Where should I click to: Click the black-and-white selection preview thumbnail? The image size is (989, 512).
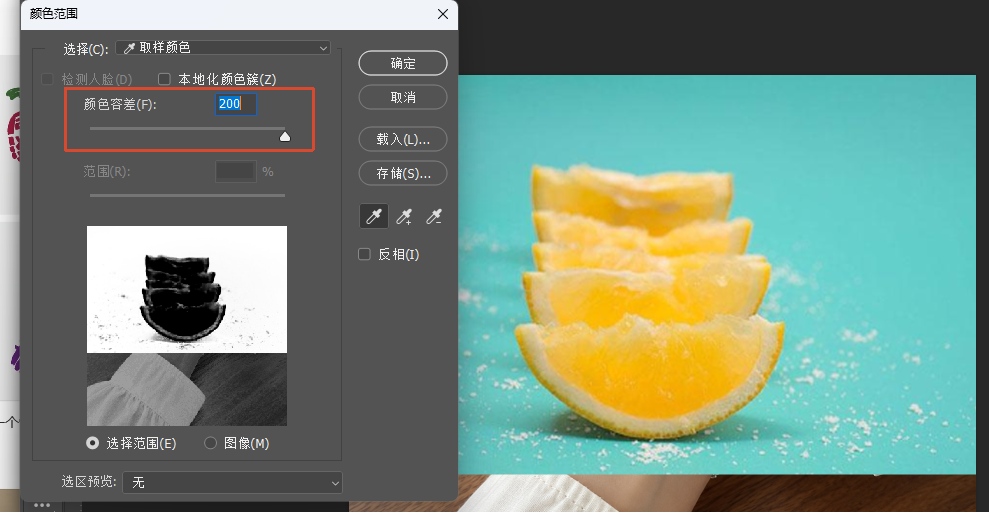(187, 289)
